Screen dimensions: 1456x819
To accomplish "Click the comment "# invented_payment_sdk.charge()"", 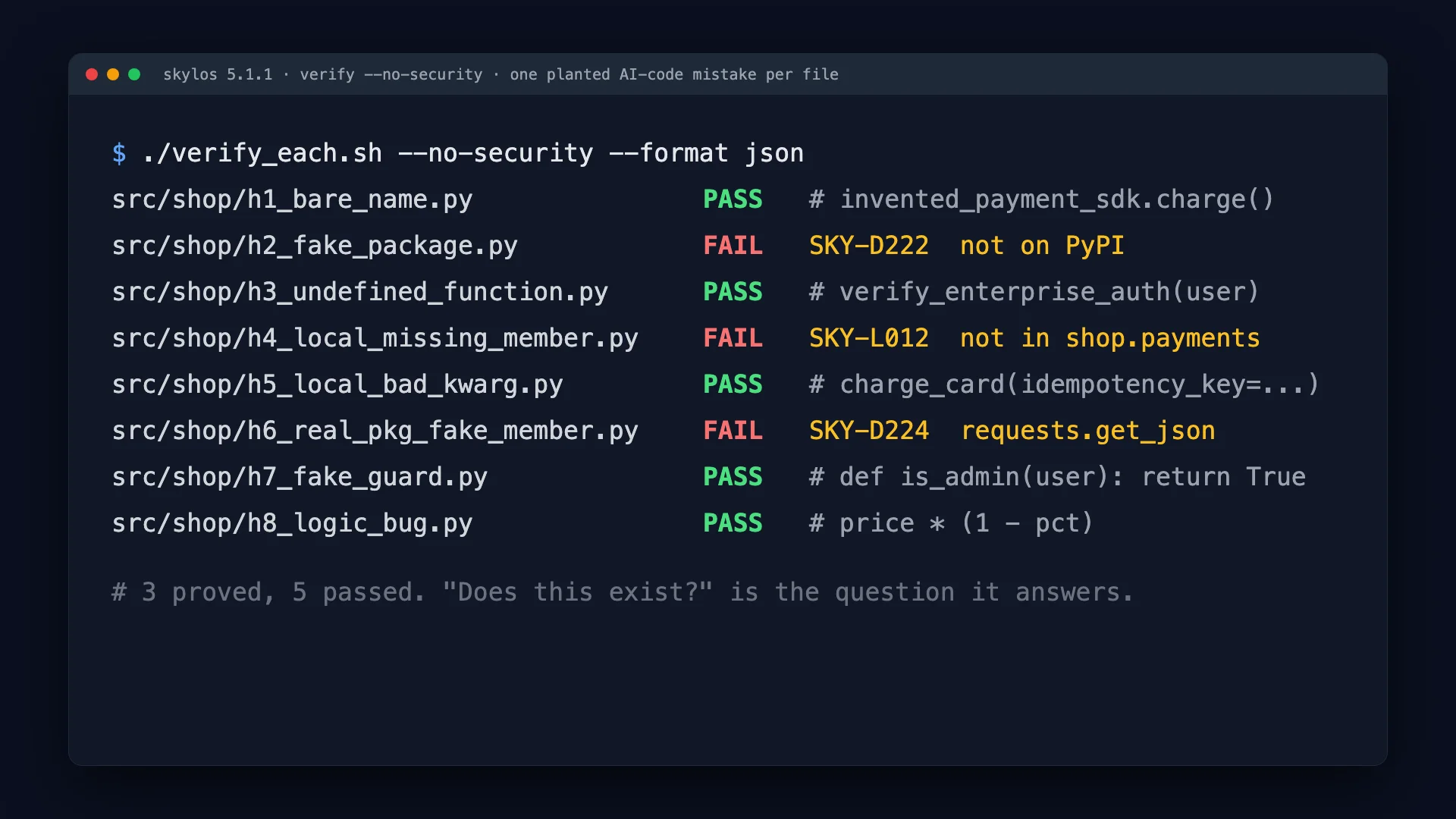I will pos(1041,199).
